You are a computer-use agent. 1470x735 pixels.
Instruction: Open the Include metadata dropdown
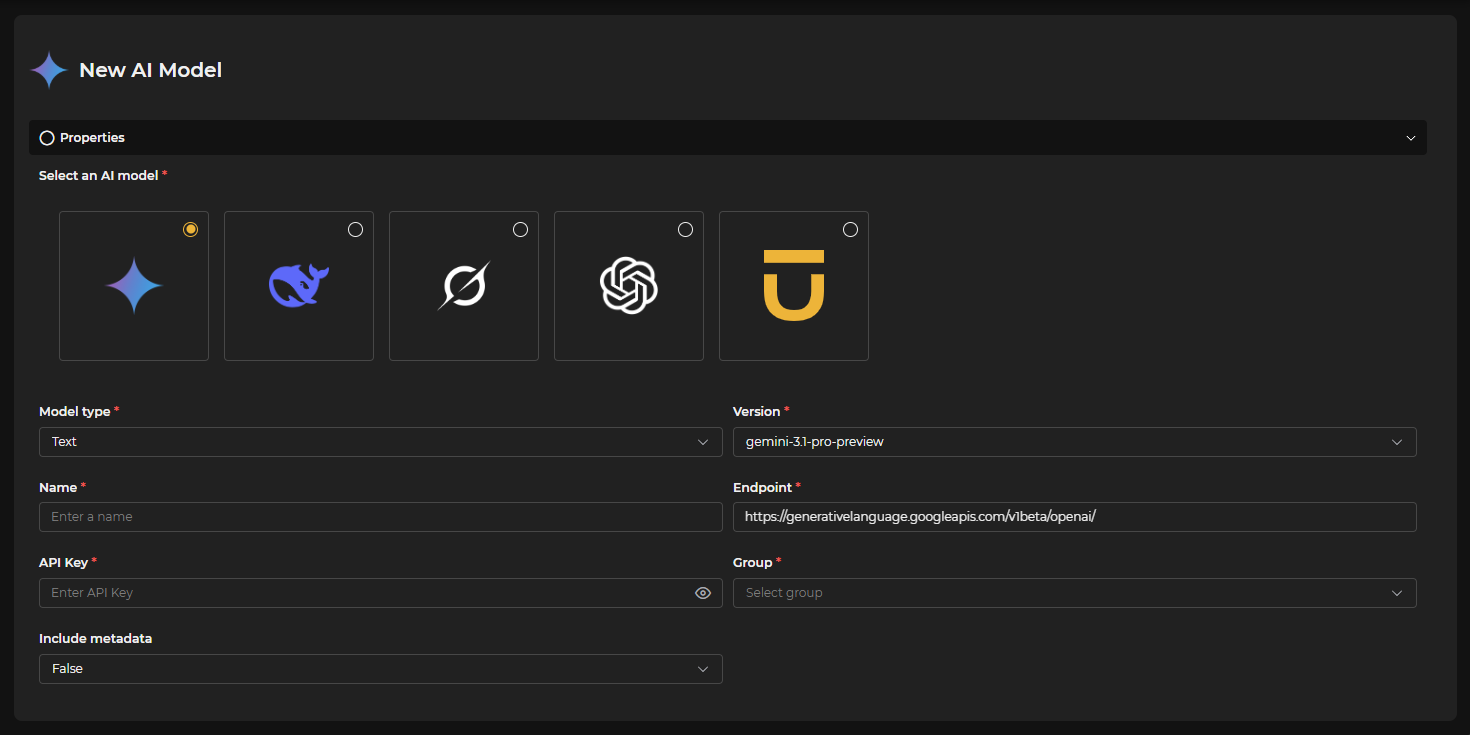point(381,669)
